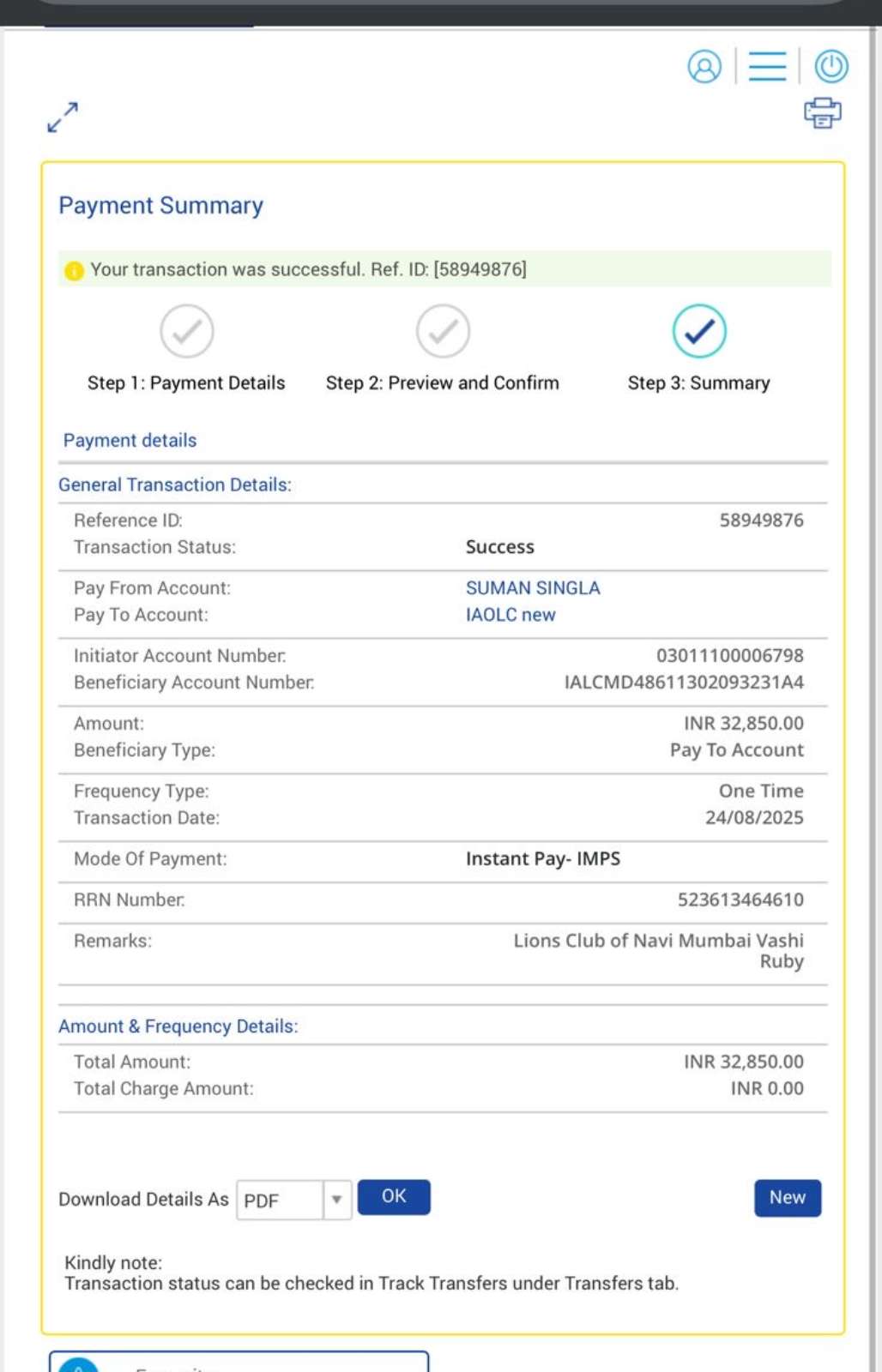Start a New payment

(x=787, y=1198)
